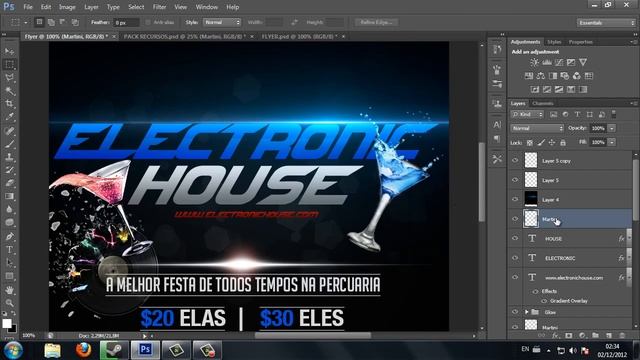Click the foreground color swatch
Screen dimensions: 640x360
(7, 323)
